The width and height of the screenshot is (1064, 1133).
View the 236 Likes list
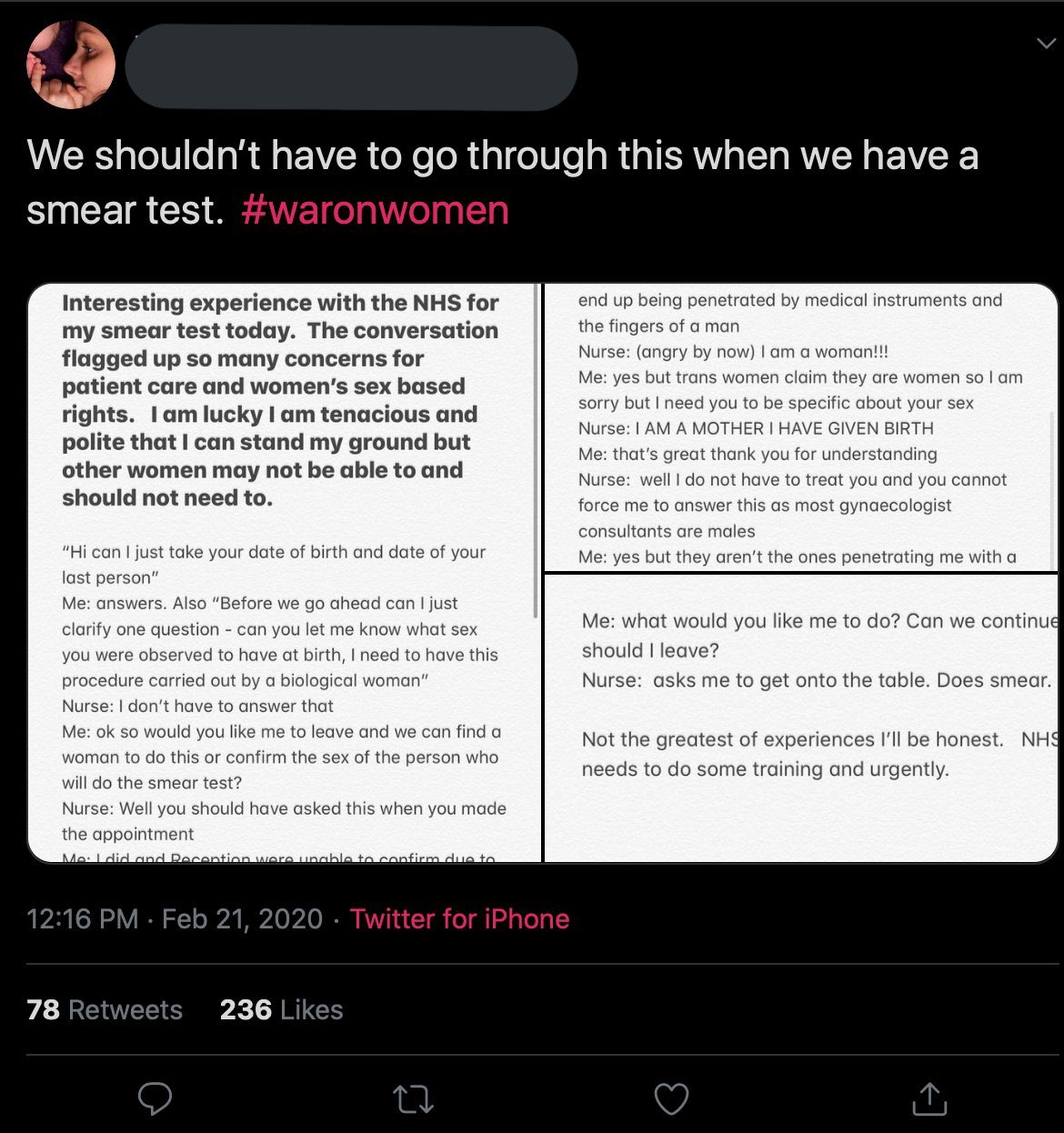[281, 1009]
